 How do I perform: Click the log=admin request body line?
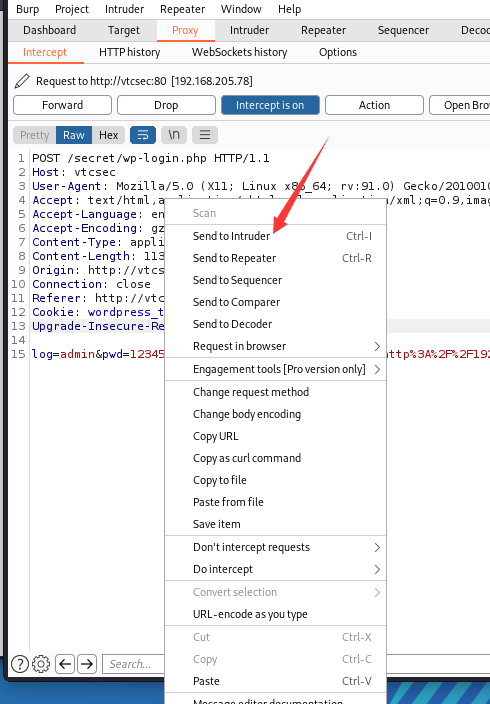pos(98,354)
